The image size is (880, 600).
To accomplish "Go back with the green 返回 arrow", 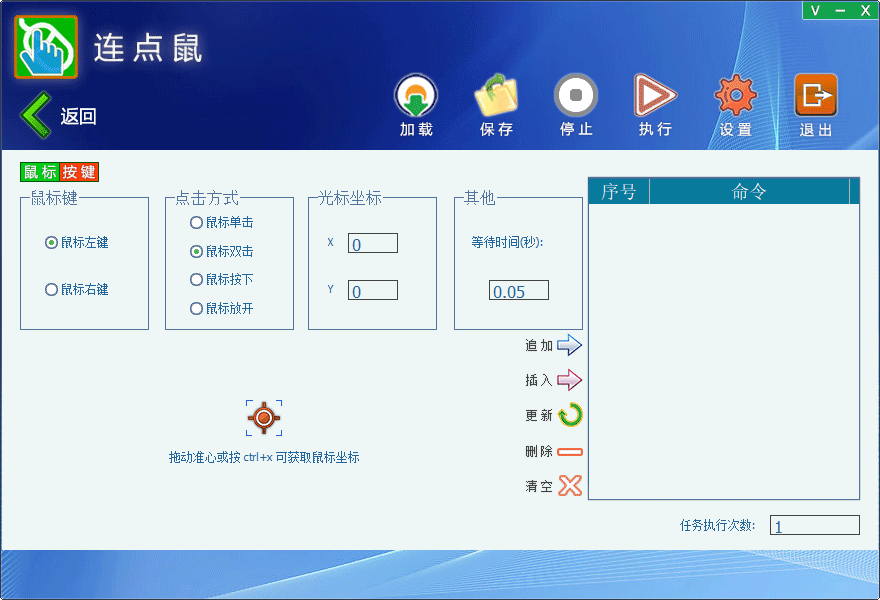I will (36, 115).
